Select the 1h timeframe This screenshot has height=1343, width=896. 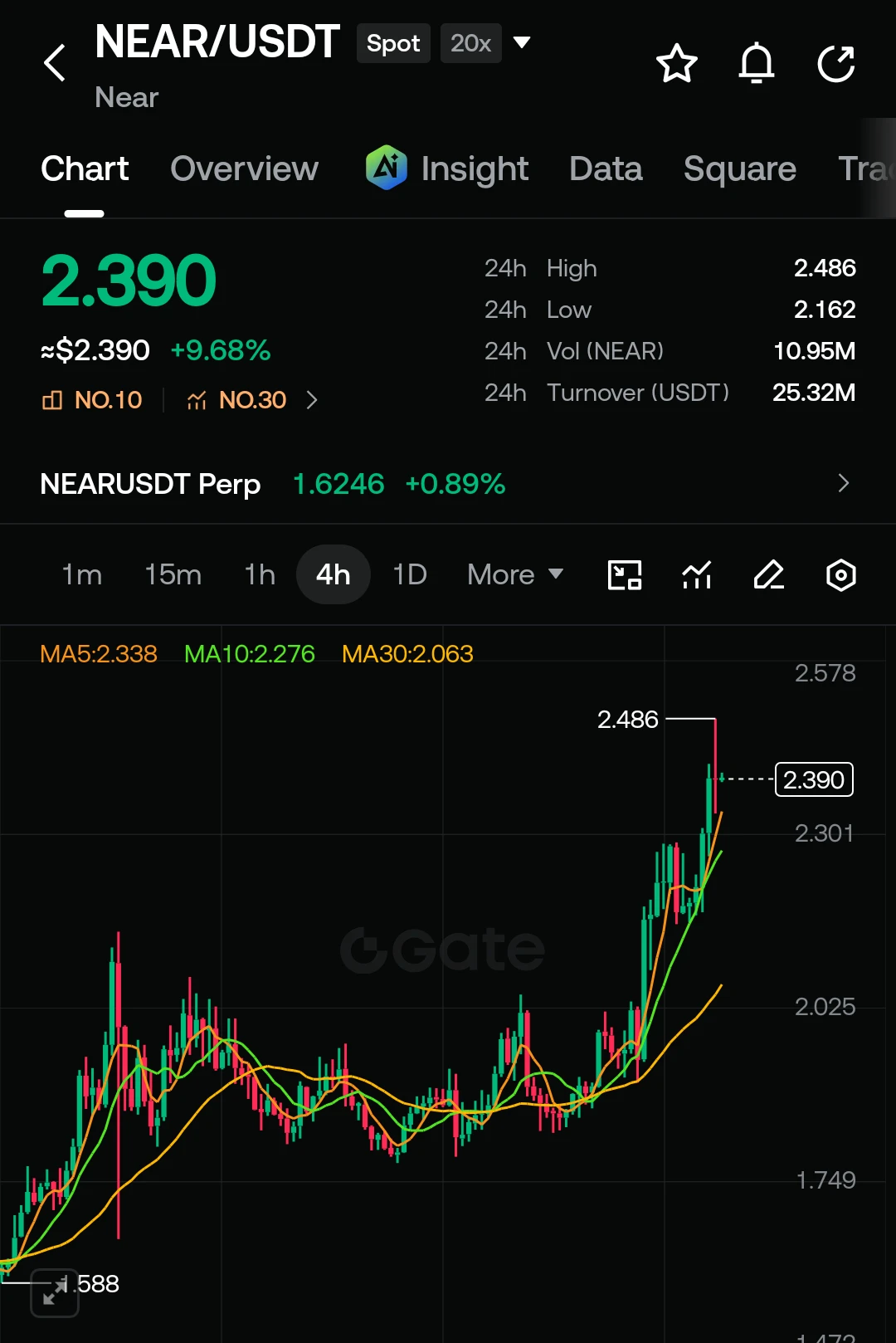(260, 574)
